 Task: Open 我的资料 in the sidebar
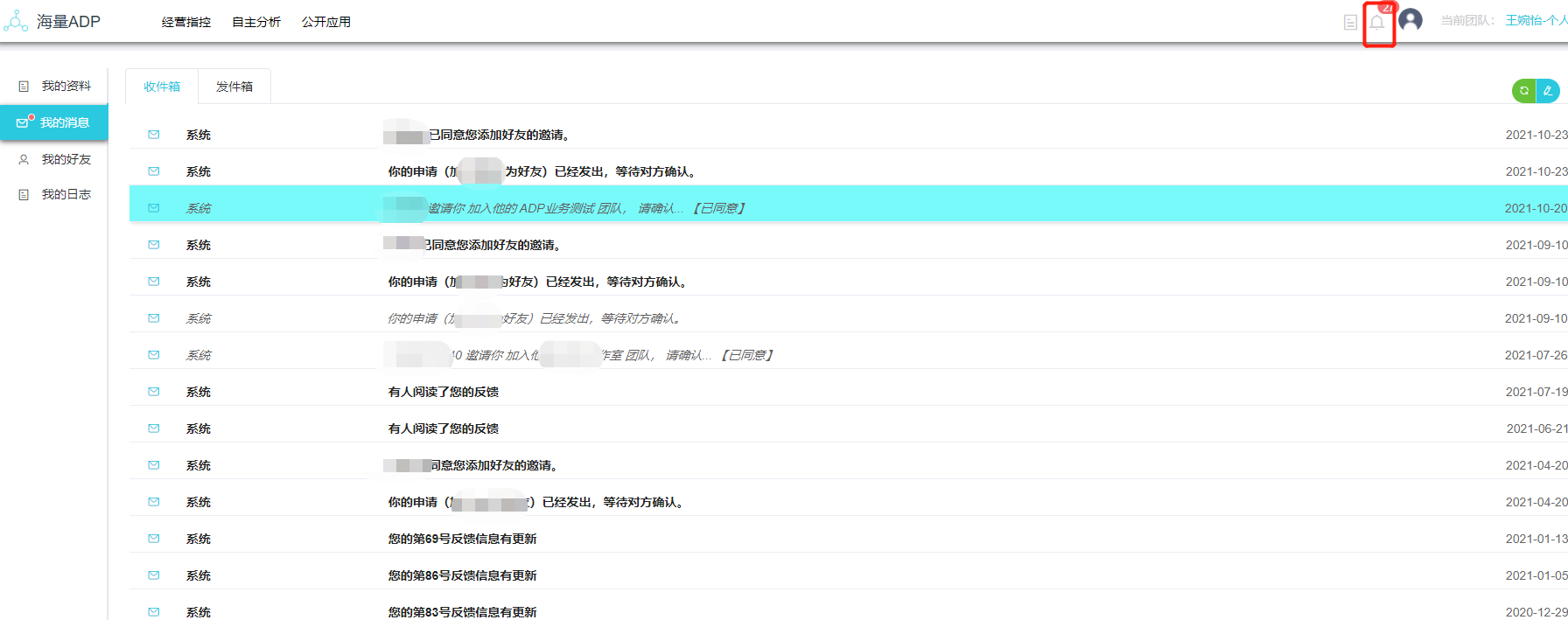click(66, 86)
